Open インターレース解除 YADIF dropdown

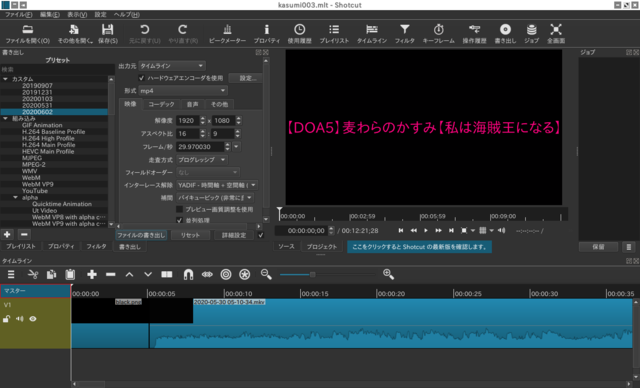point(217,185)
